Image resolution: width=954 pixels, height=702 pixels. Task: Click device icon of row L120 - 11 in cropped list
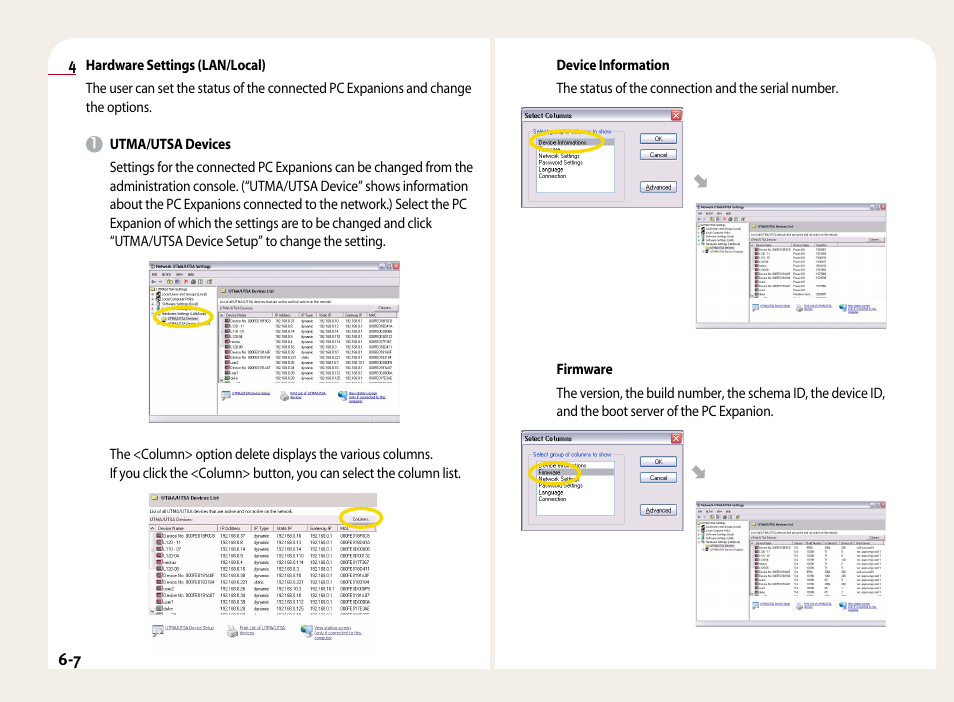point(159,542)
